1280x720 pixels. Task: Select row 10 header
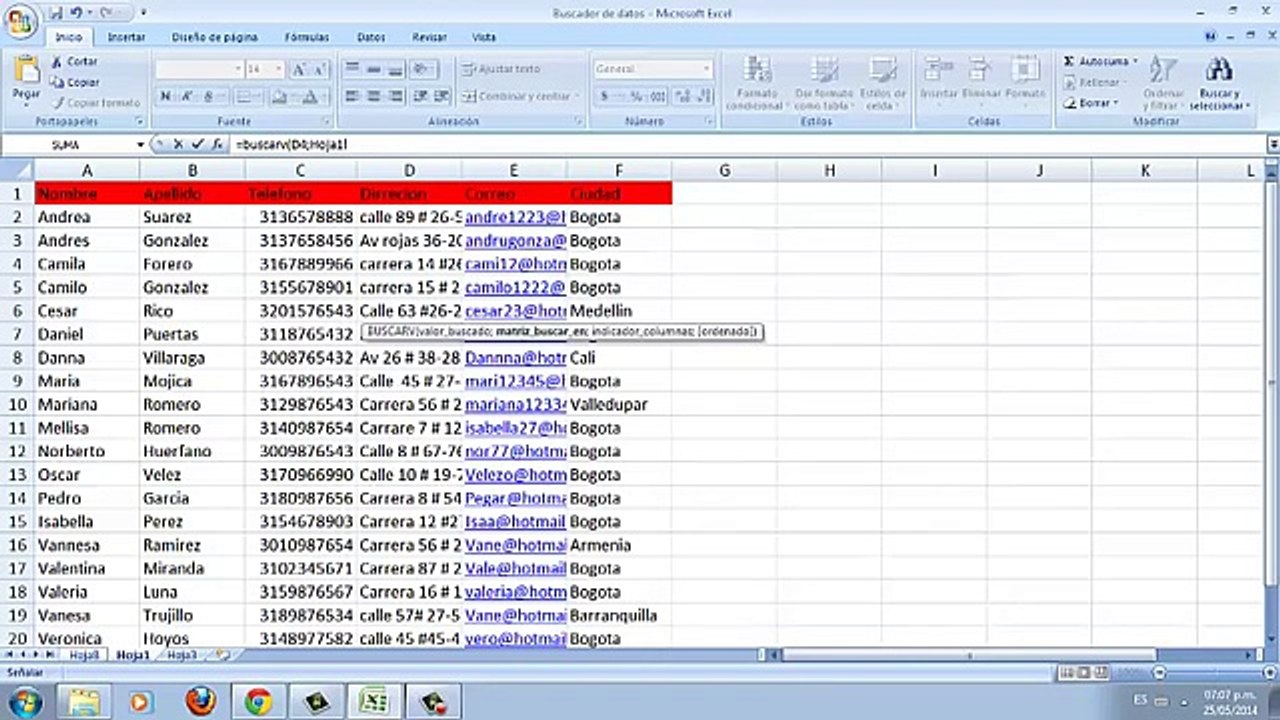[17, 405]
